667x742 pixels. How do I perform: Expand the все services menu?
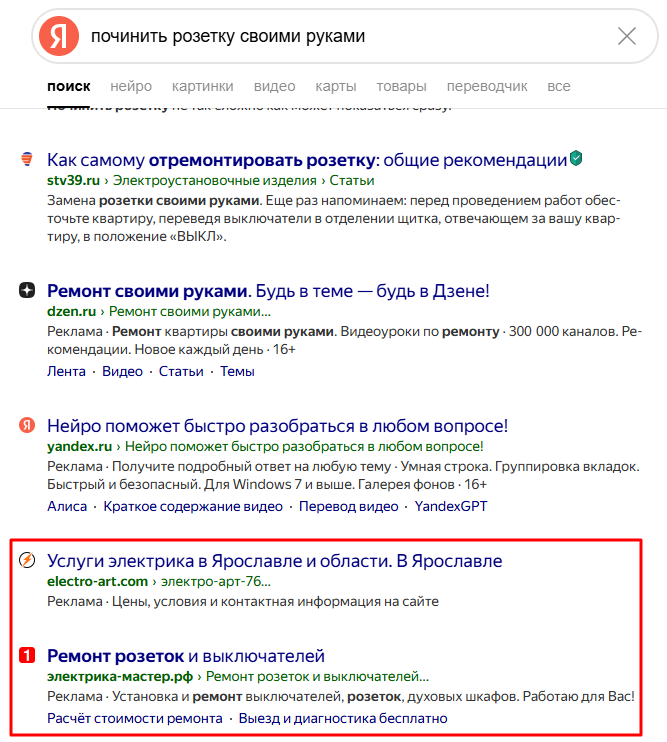tap(559, 86)
